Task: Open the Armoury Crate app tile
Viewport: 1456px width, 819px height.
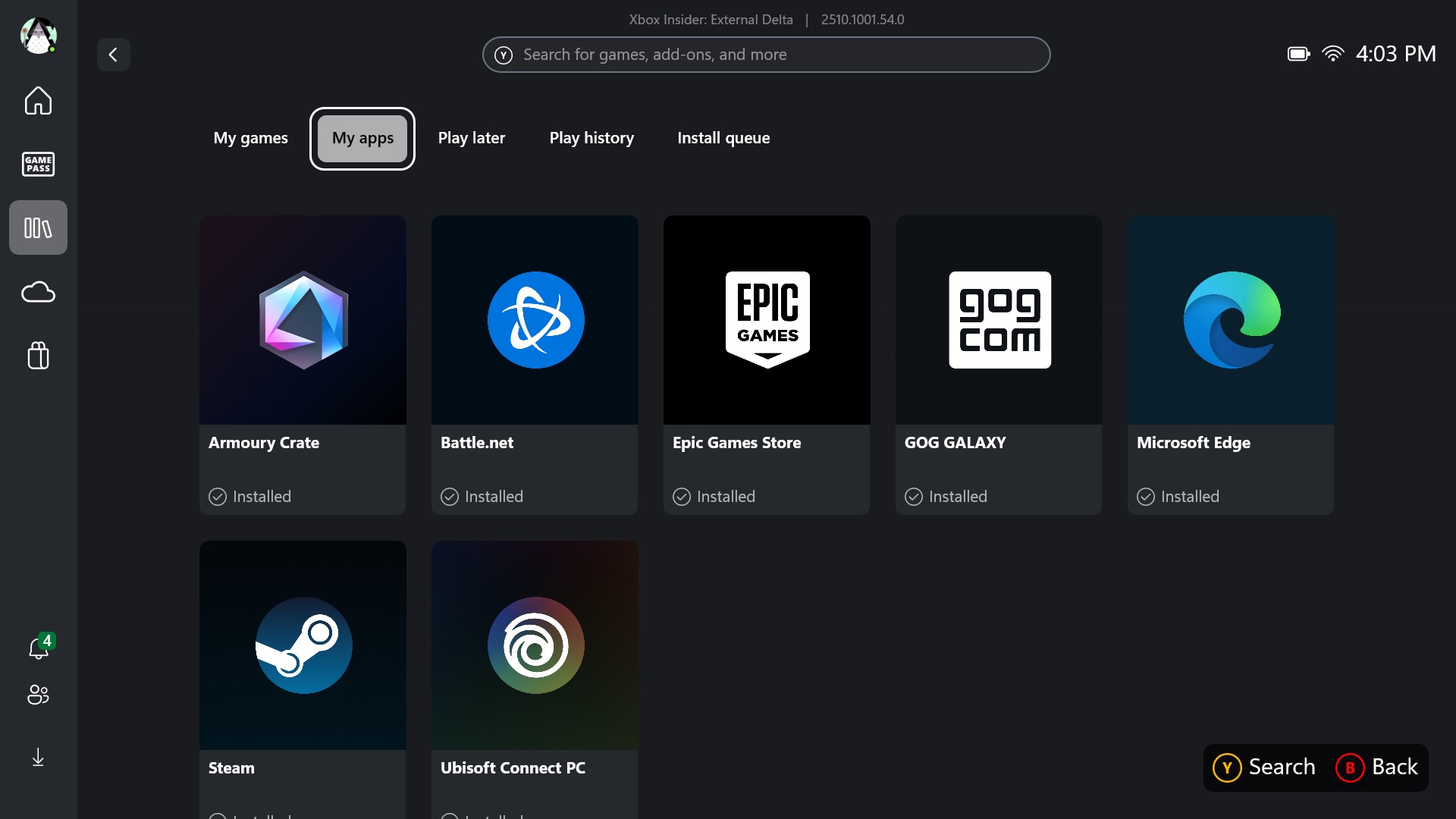Action: [303, 364]
